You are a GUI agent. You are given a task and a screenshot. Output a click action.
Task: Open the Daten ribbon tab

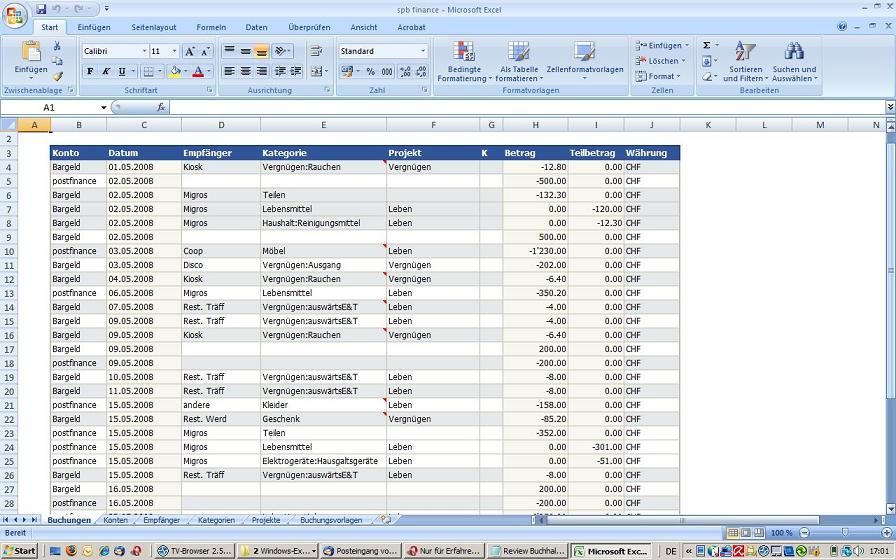256,27
